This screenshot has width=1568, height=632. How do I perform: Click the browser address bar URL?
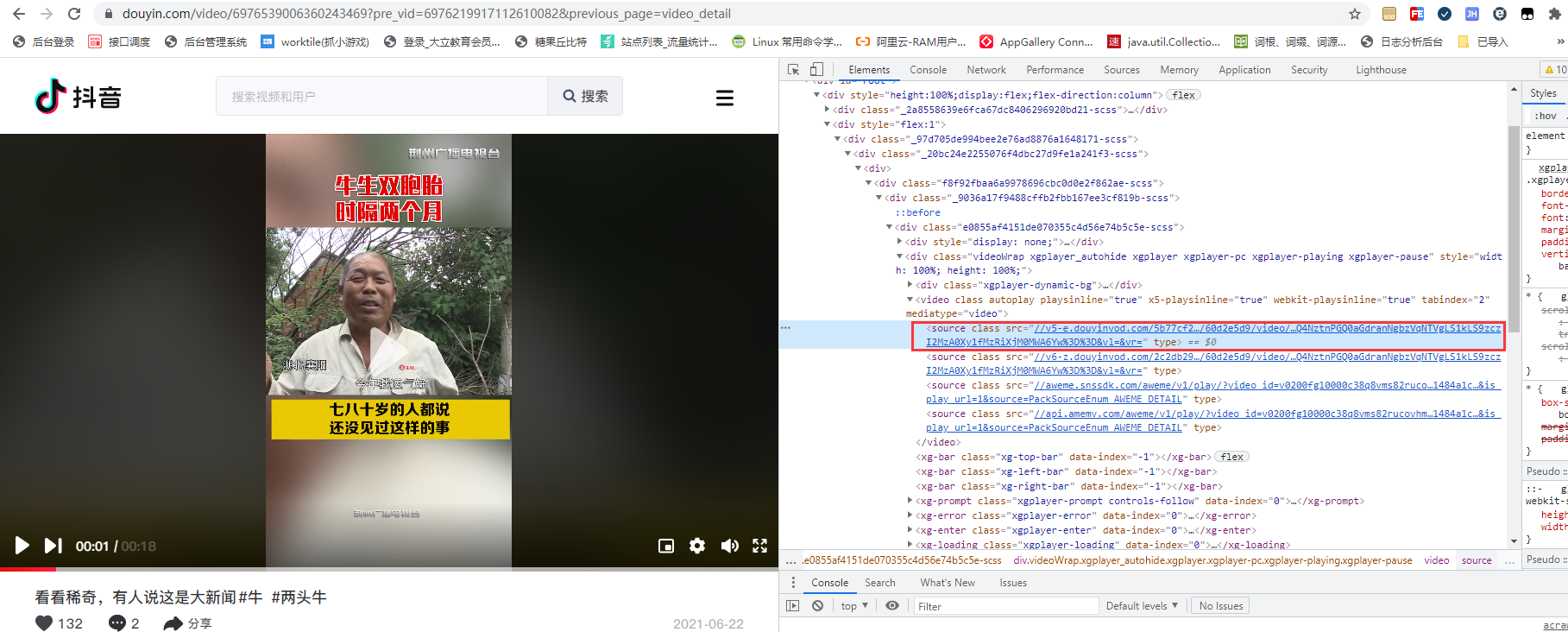pyautogui.click(x=426, y=14)
